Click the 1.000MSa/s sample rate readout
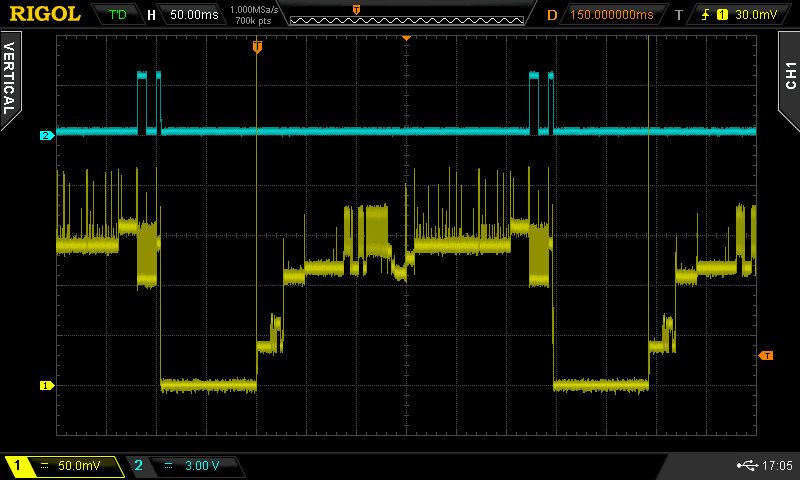800x480 pixels. (x=254, y=10)
